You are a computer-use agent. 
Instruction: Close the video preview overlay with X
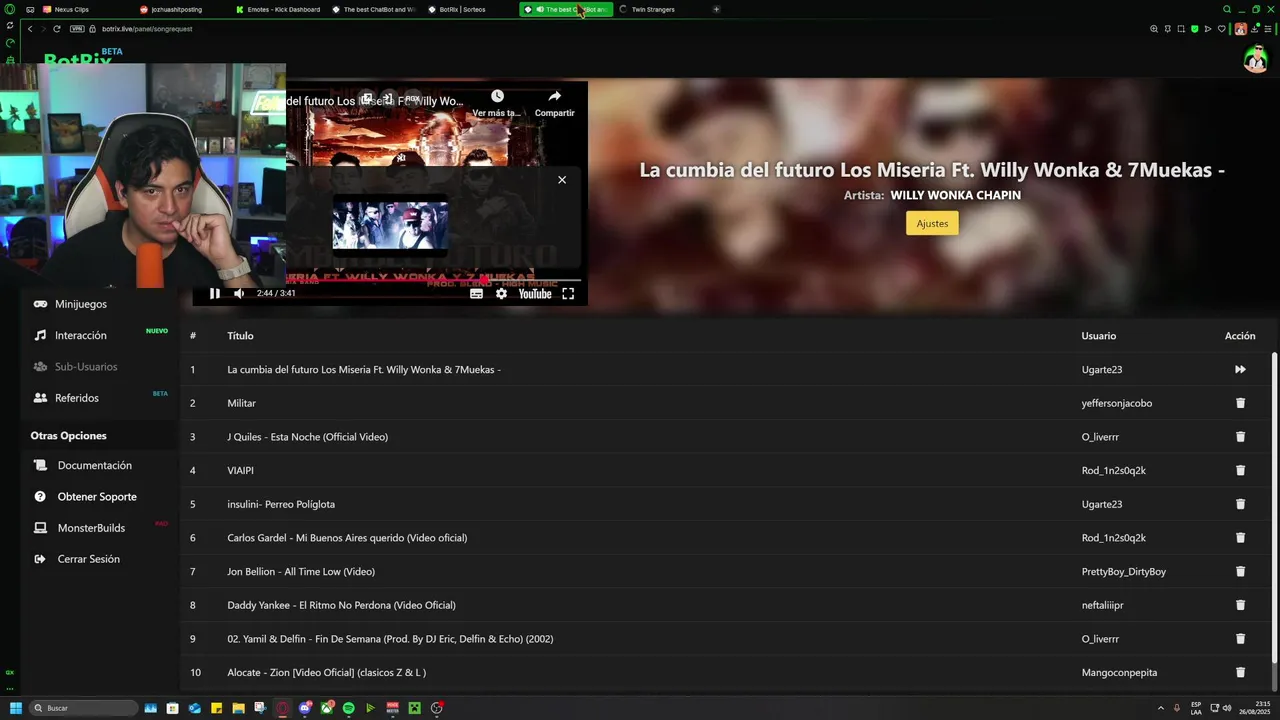[562, 180]
